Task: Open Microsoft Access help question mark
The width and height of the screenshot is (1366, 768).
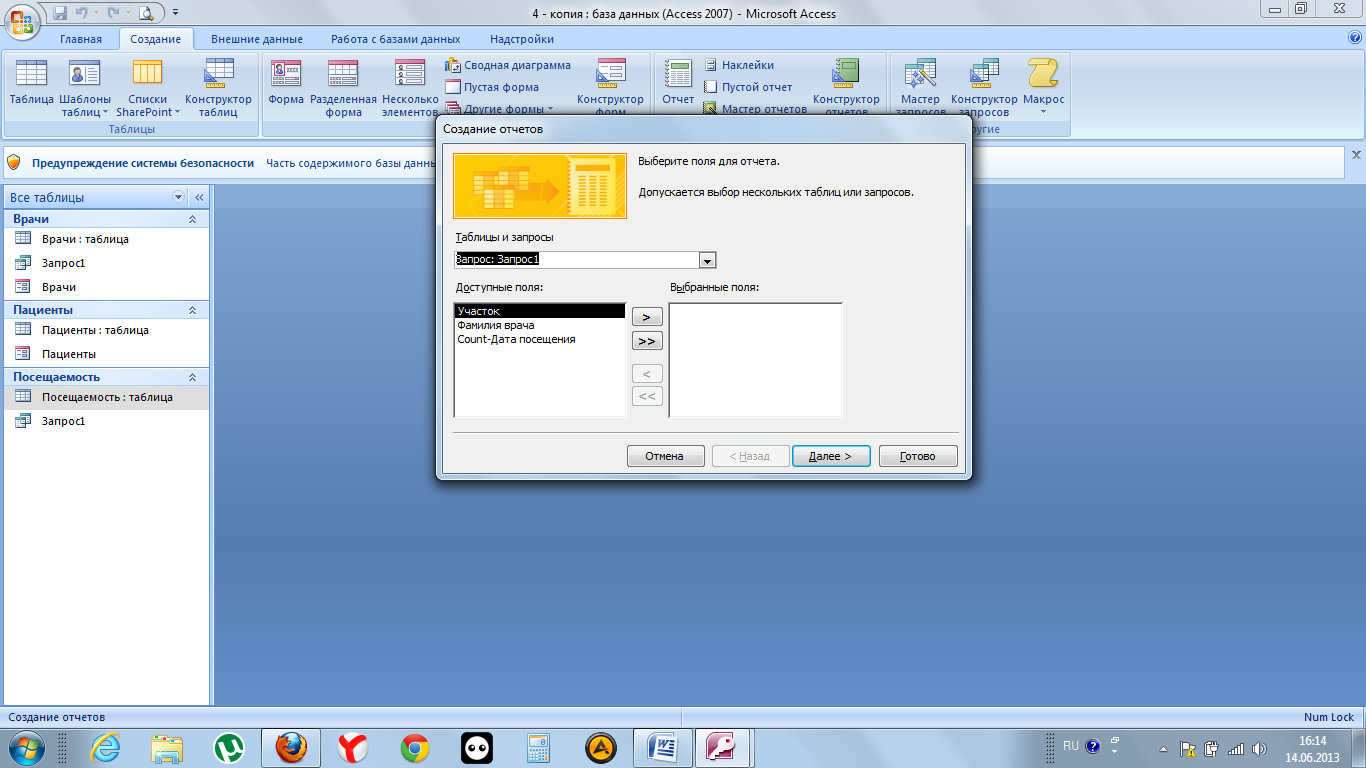Action: pos(1355,37)
